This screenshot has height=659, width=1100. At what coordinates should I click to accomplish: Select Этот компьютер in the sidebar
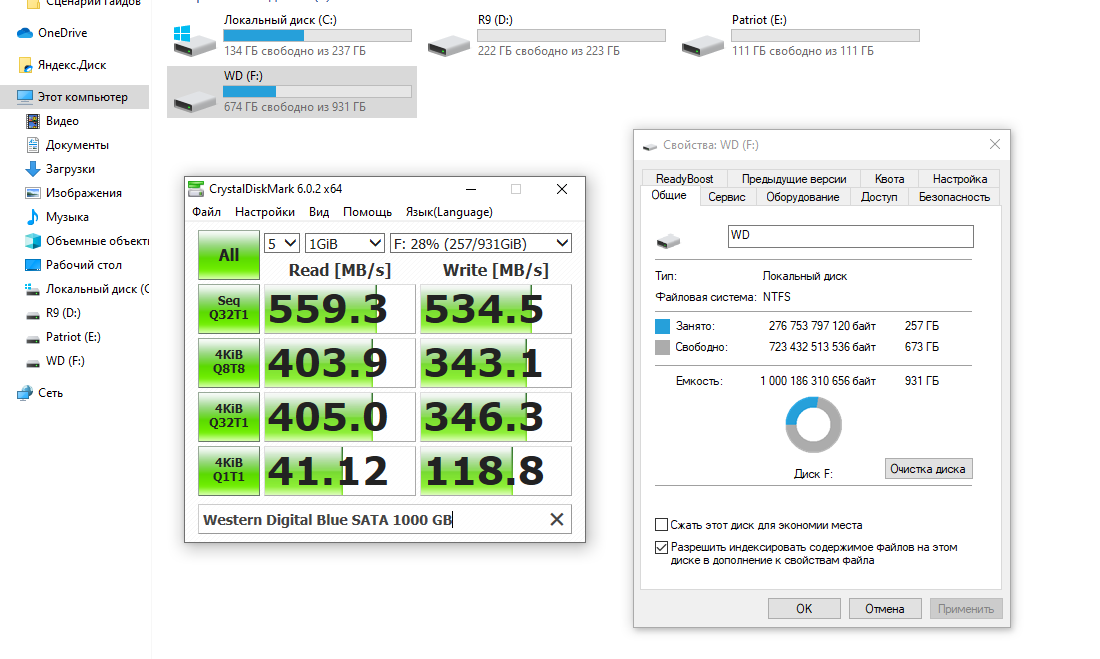[74, 97]
